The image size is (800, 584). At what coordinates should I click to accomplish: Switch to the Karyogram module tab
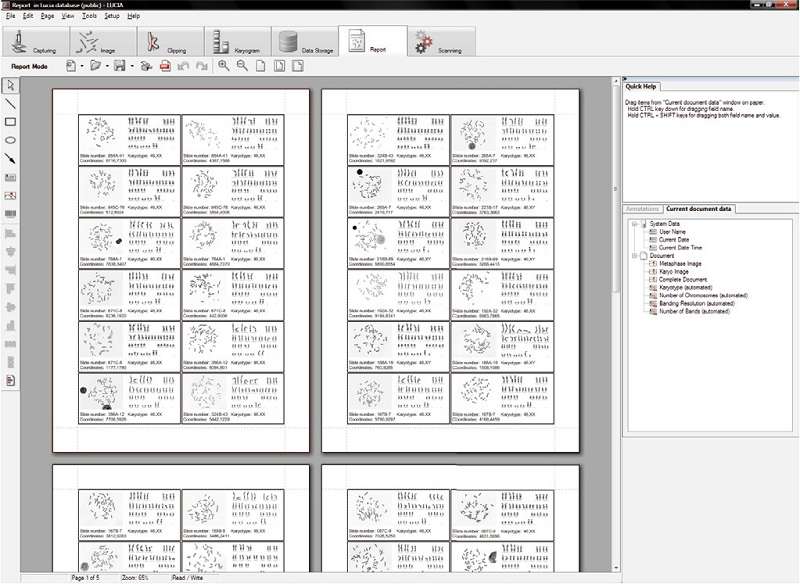coord(238,41)
